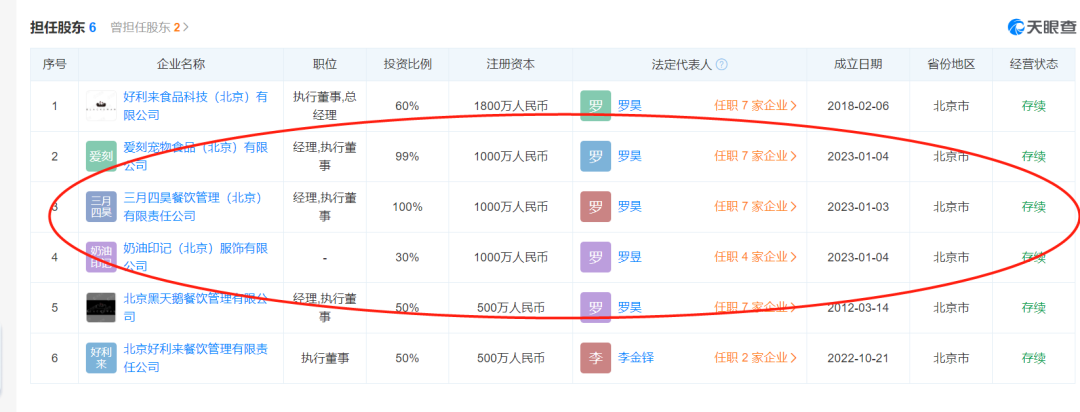Expand 任职 7 家企业 in 爱刻宠物食品 row

click(x=756, y=156)
